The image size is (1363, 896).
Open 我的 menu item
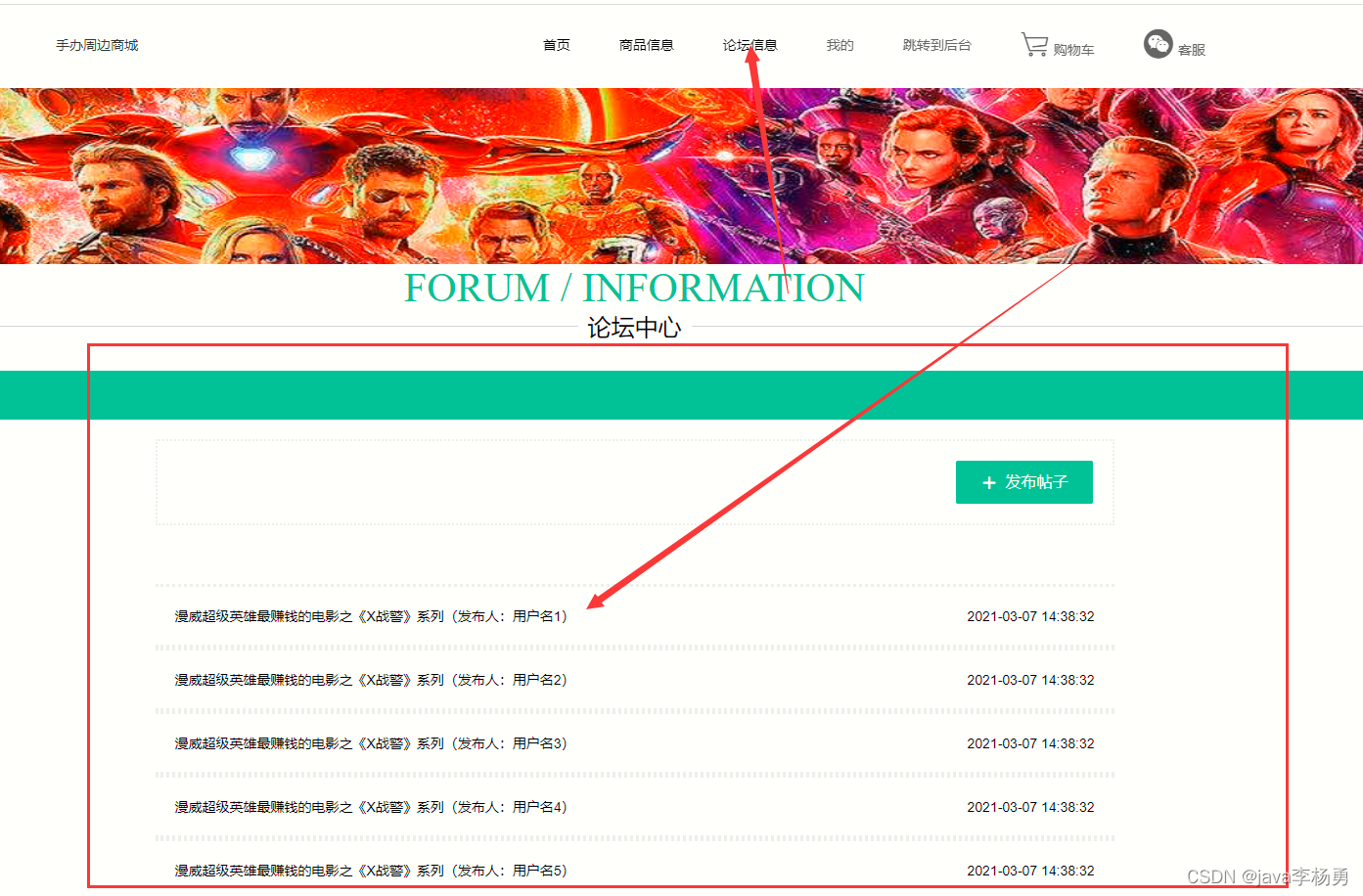(841, 45)
